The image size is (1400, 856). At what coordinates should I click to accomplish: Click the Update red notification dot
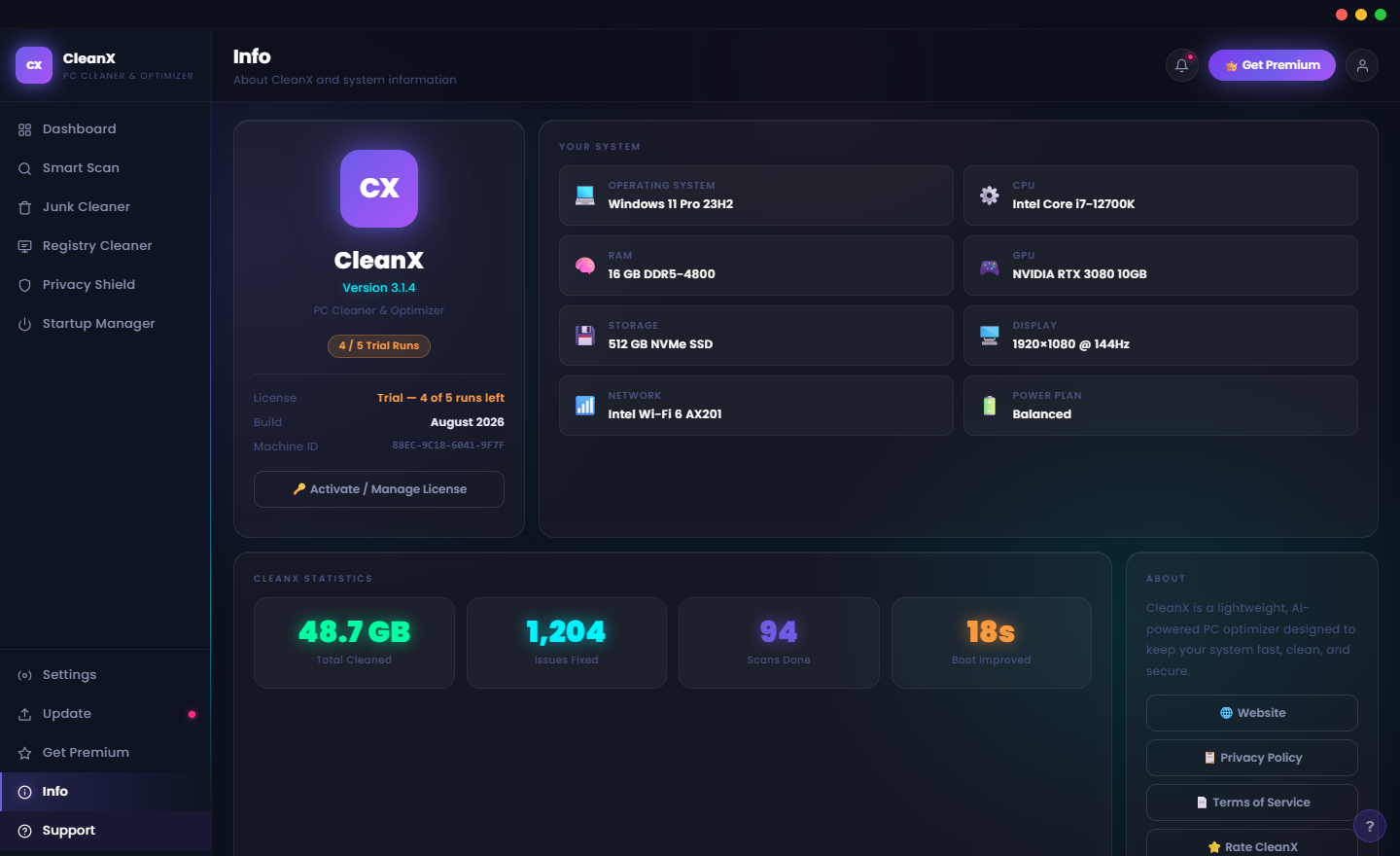192,714
